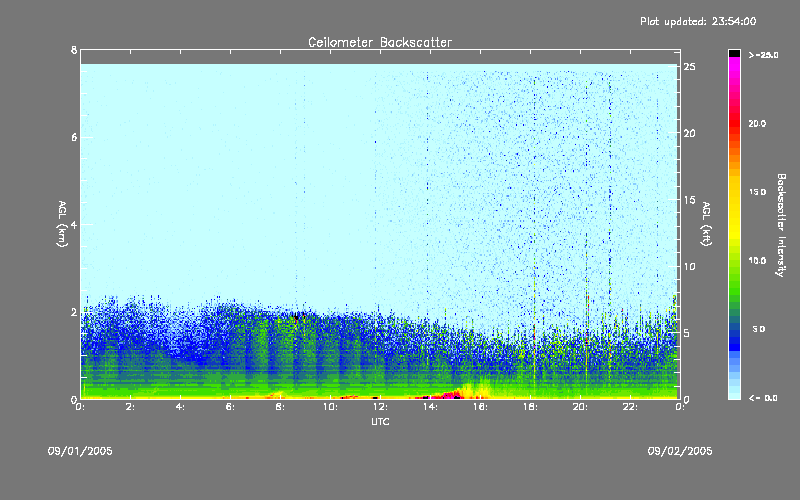Viewport: 800px width, 500px height.
Task: Click the 25 kft tick label on right axis
Action: 689,67
